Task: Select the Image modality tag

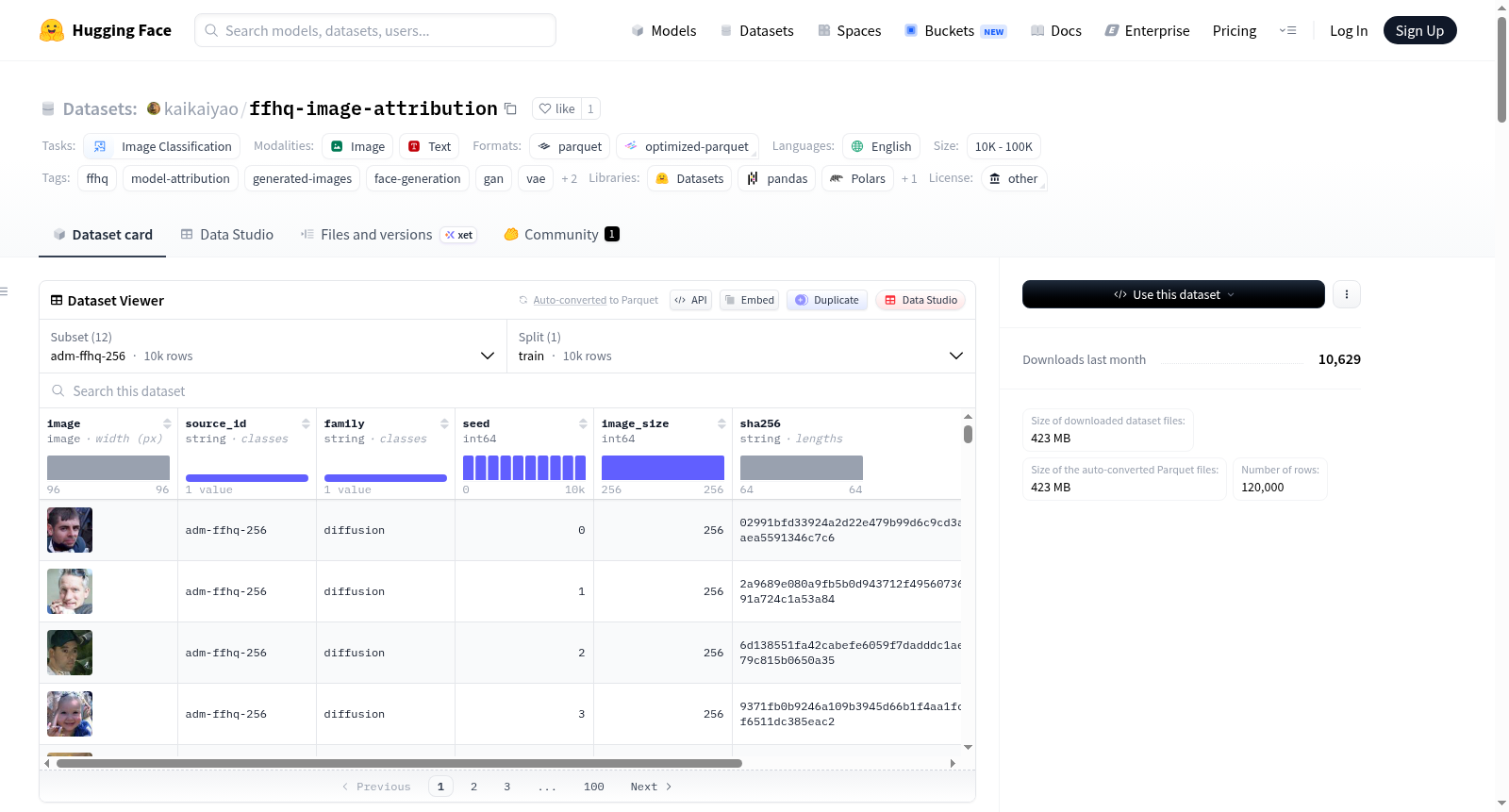Action: coord(357,146)
